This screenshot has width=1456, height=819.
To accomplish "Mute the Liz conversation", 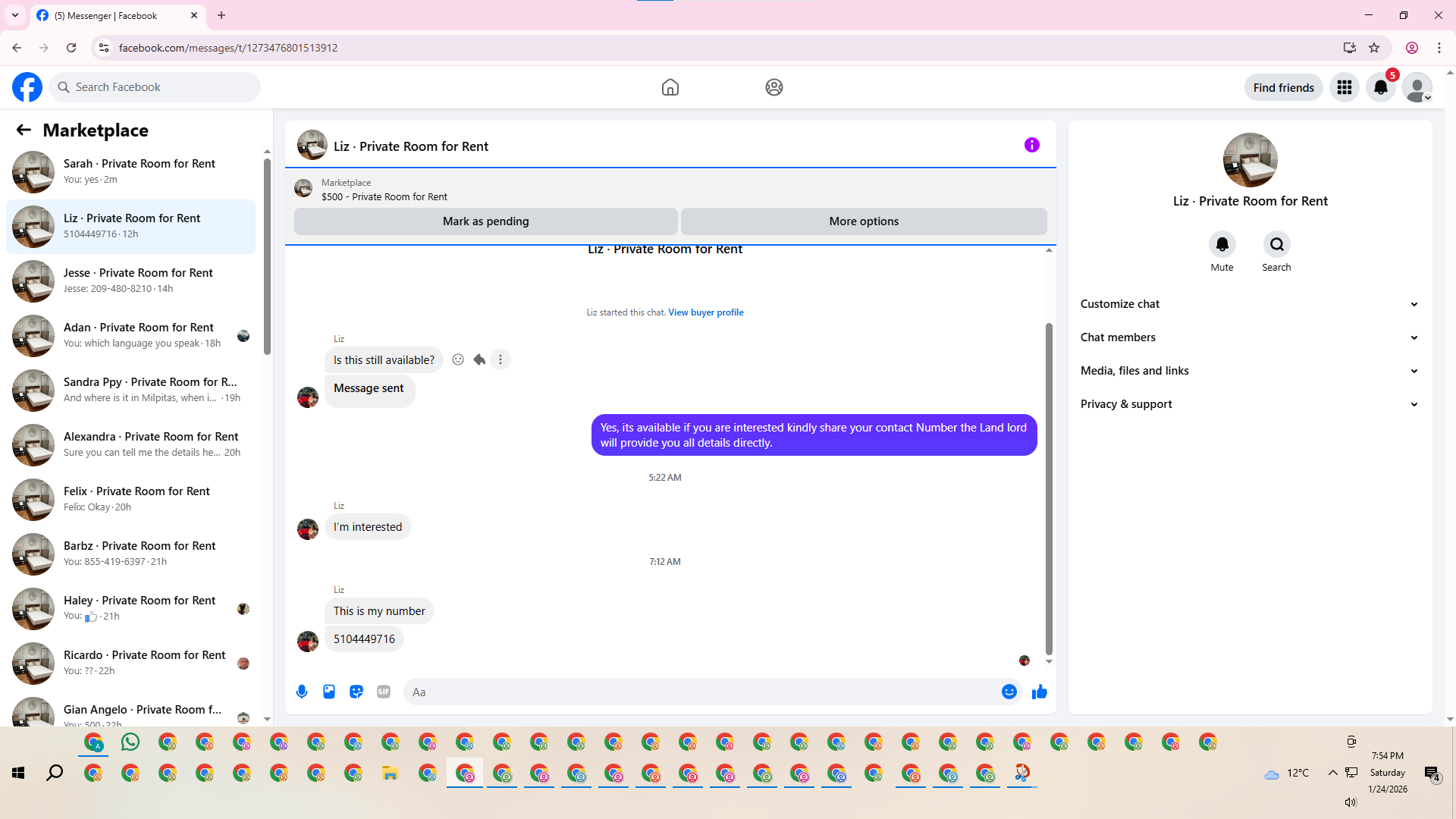I will click(1222, 245).
